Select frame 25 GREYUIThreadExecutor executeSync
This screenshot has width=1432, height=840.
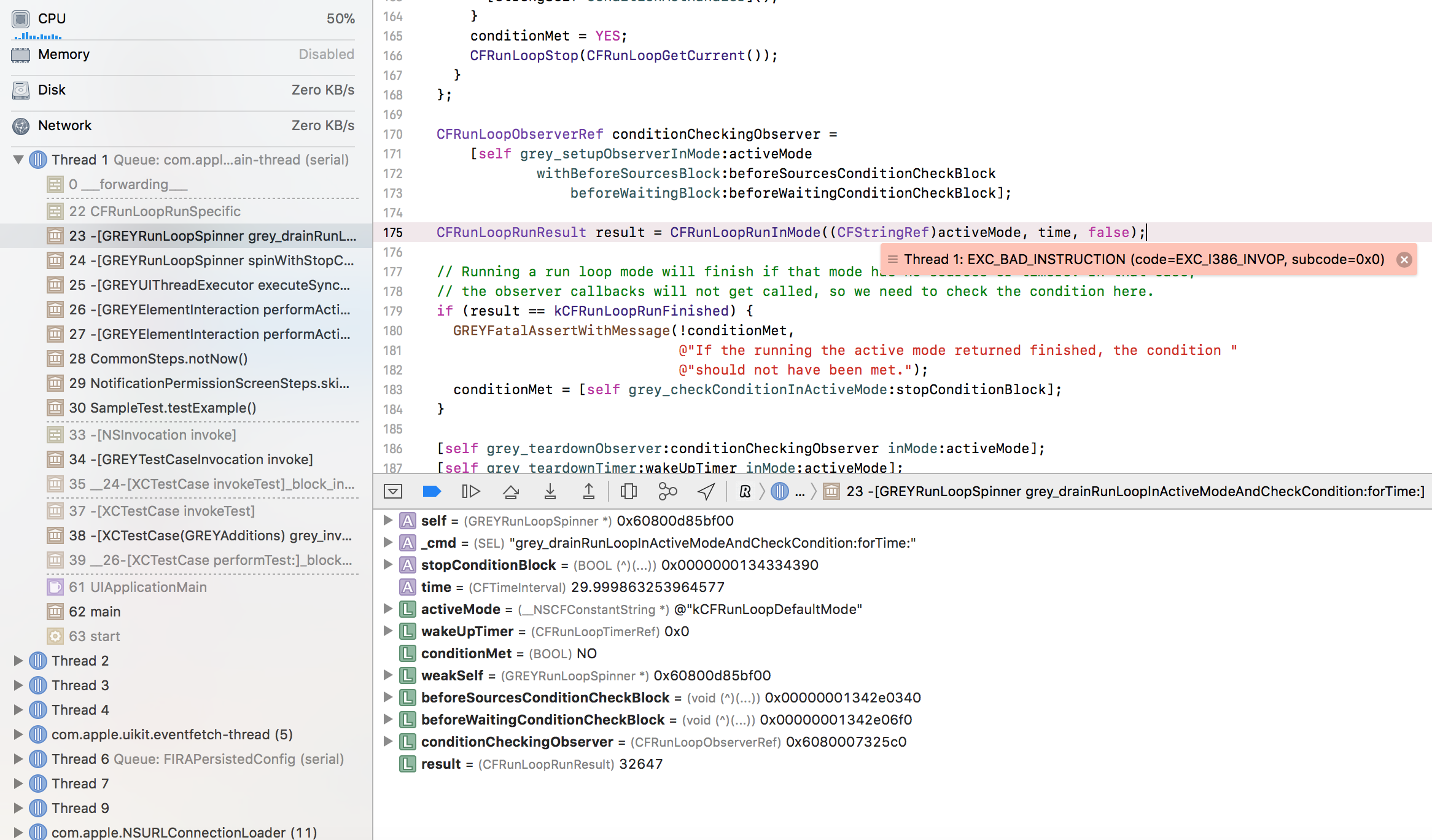coord(186,285)
